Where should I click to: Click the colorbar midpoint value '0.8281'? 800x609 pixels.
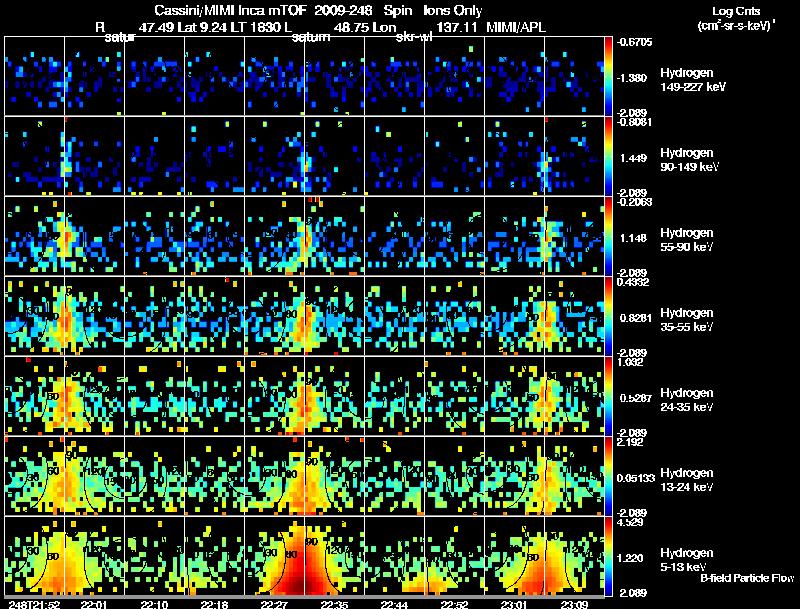(x=636, y=318)
